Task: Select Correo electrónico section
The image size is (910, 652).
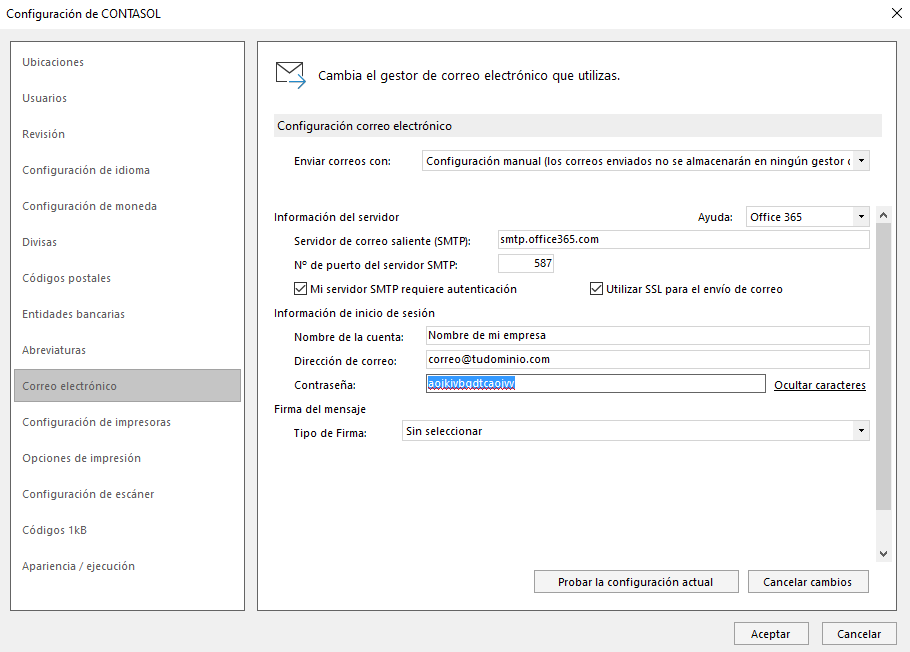Action: click(x=127, y=386)
